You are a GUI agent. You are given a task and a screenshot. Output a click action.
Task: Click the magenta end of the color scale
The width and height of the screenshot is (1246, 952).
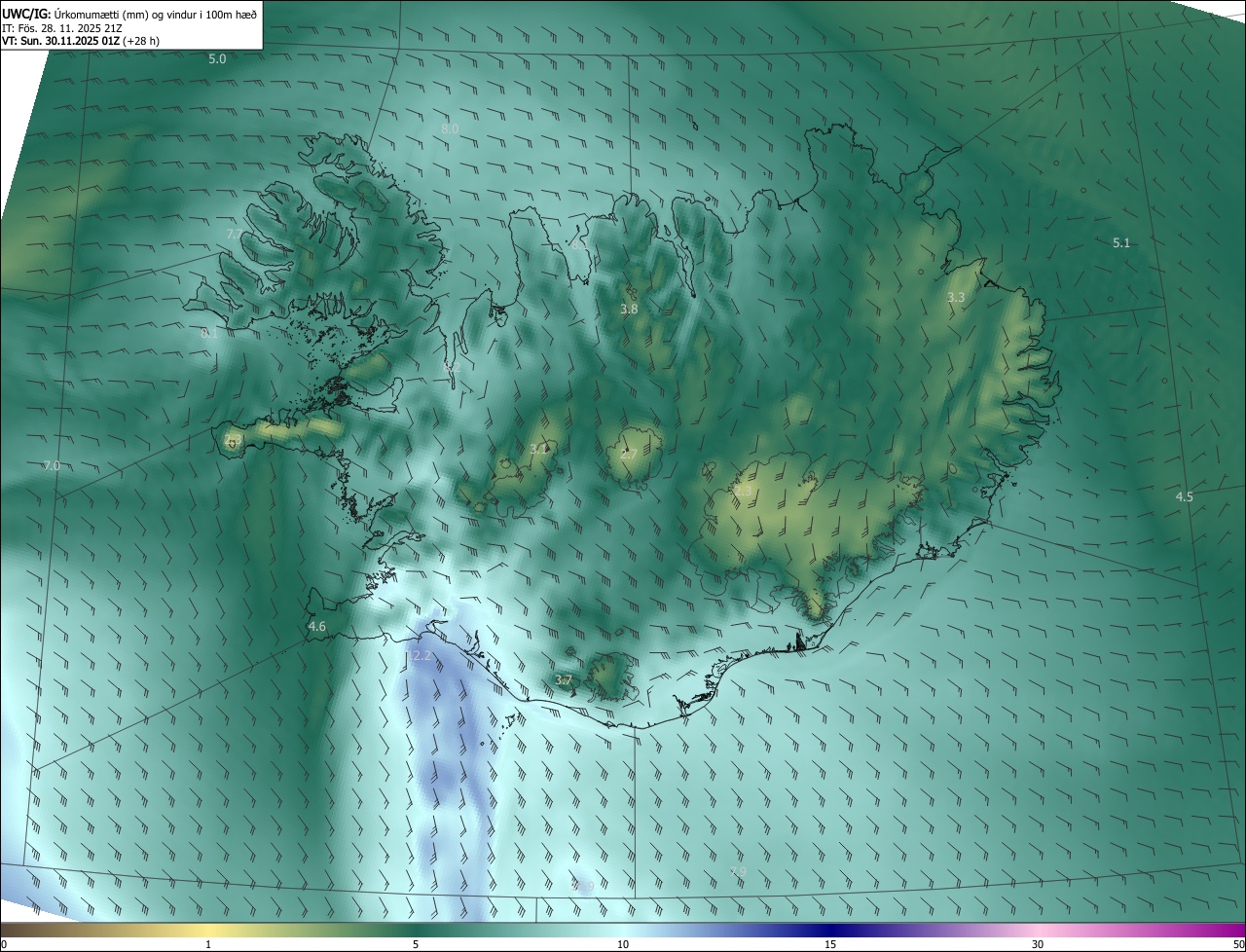pos(1236,930)
